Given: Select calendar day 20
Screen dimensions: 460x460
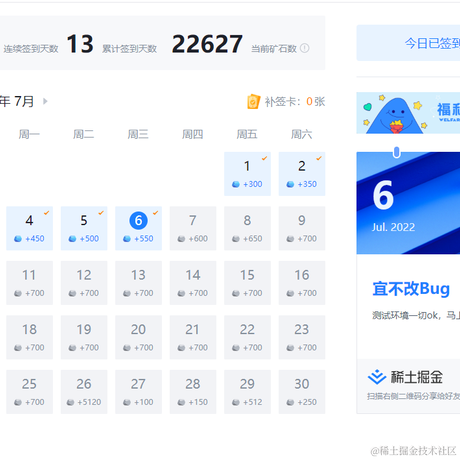Looking at the screenshot, I should coord(139,337).
